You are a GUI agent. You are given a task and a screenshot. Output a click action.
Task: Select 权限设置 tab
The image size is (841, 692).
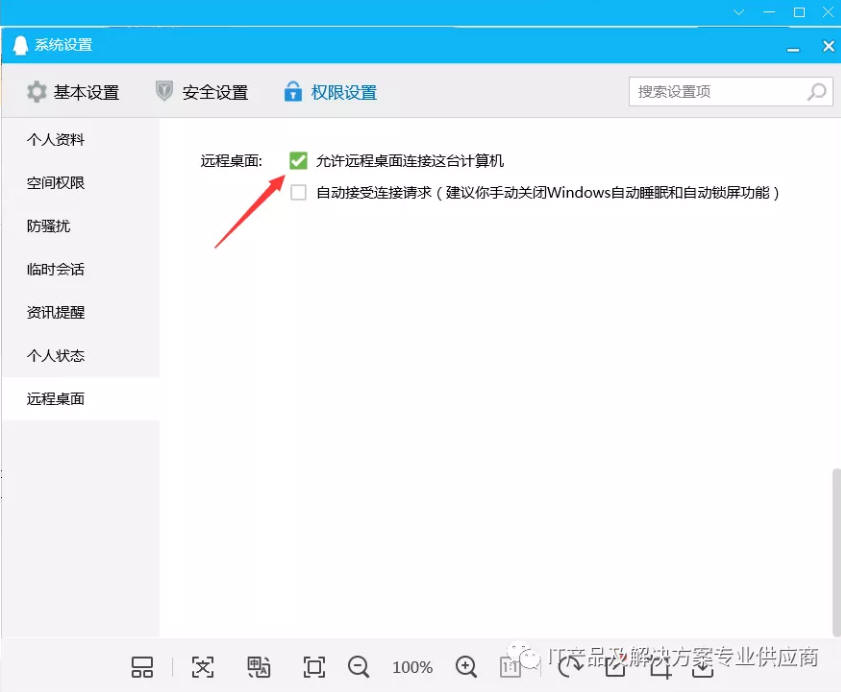click(x=330, y=92)
